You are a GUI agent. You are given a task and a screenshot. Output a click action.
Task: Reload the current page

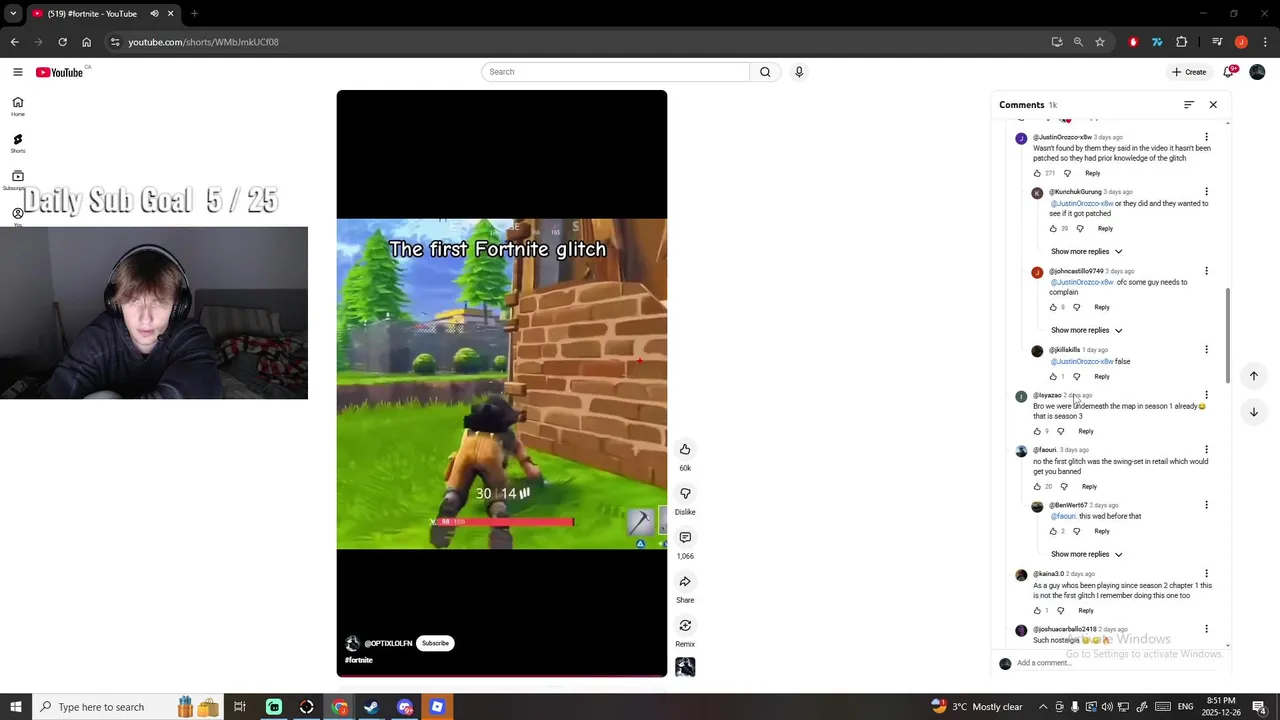click(62, 42)
